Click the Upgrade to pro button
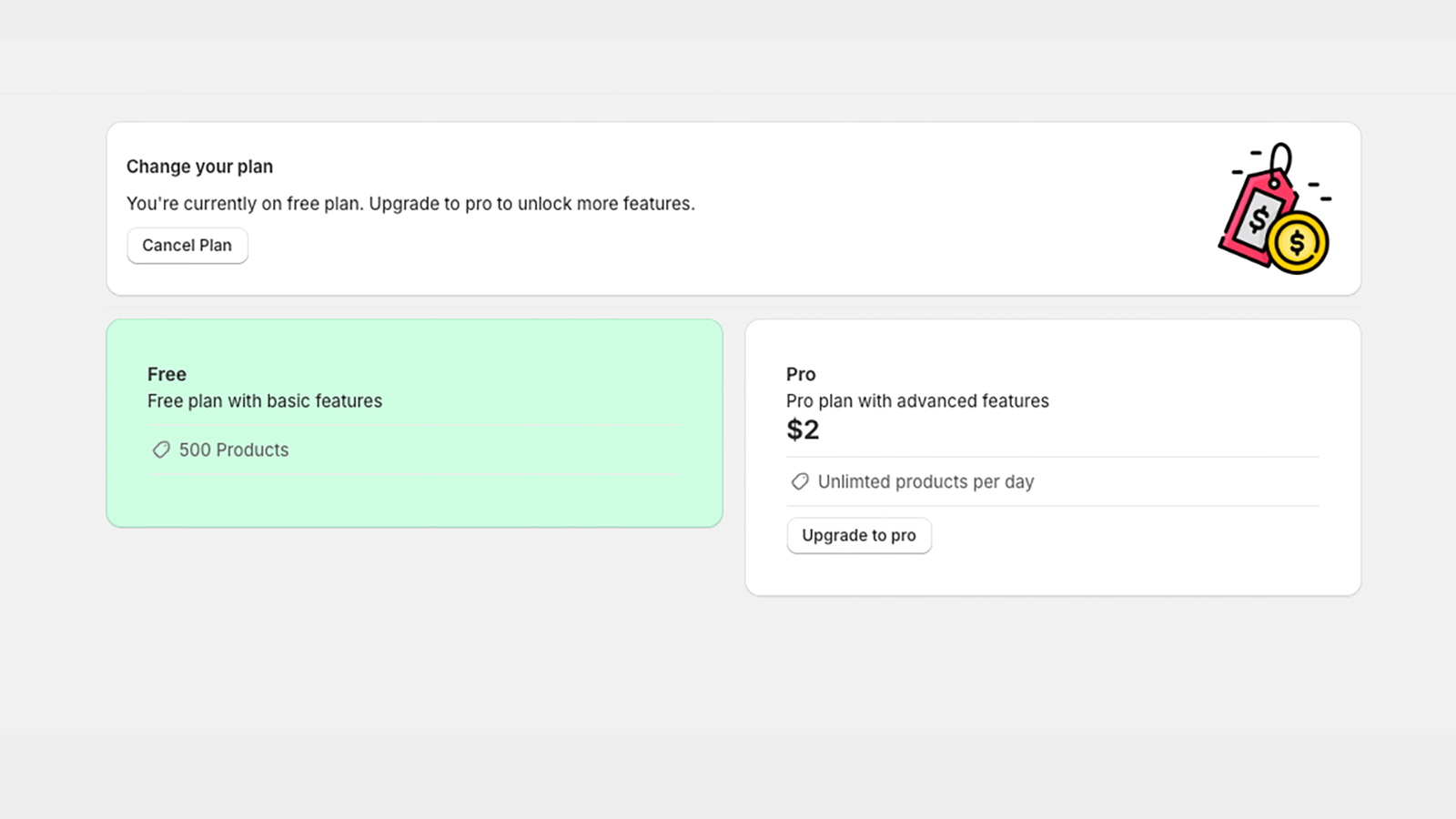This screenshot has height=819, width=1456. 858,535
